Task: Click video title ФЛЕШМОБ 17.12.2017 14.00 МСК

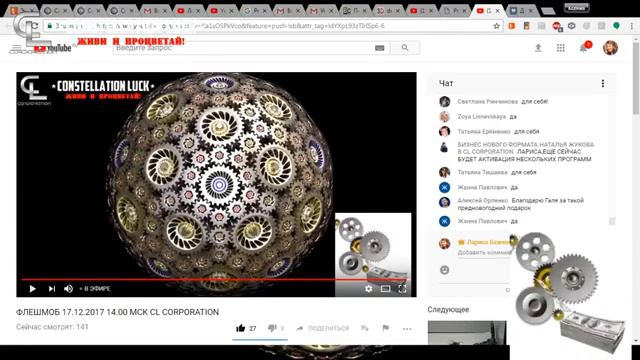Action: [118, 312]
